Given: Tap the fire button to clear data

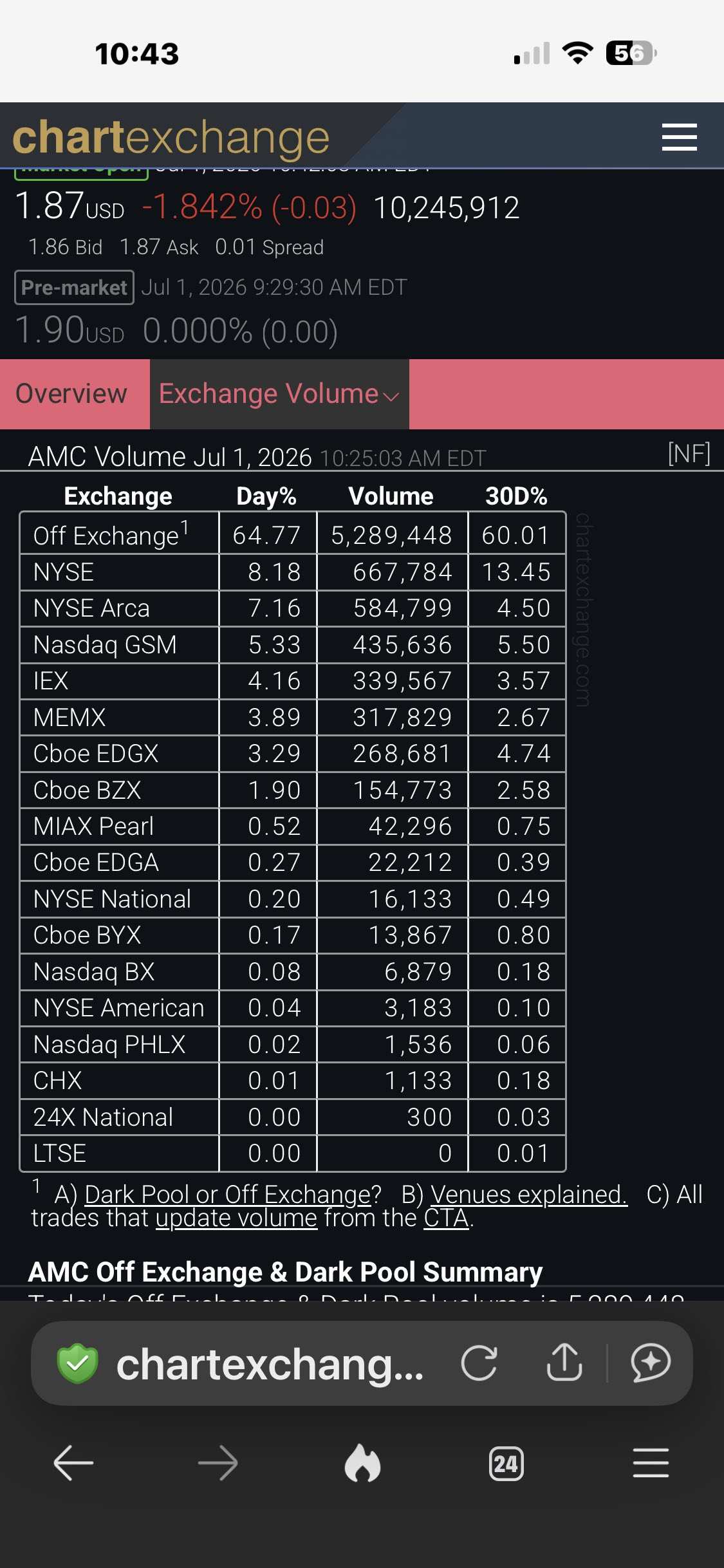Looking at the screenshot, I should (362, 1463).
